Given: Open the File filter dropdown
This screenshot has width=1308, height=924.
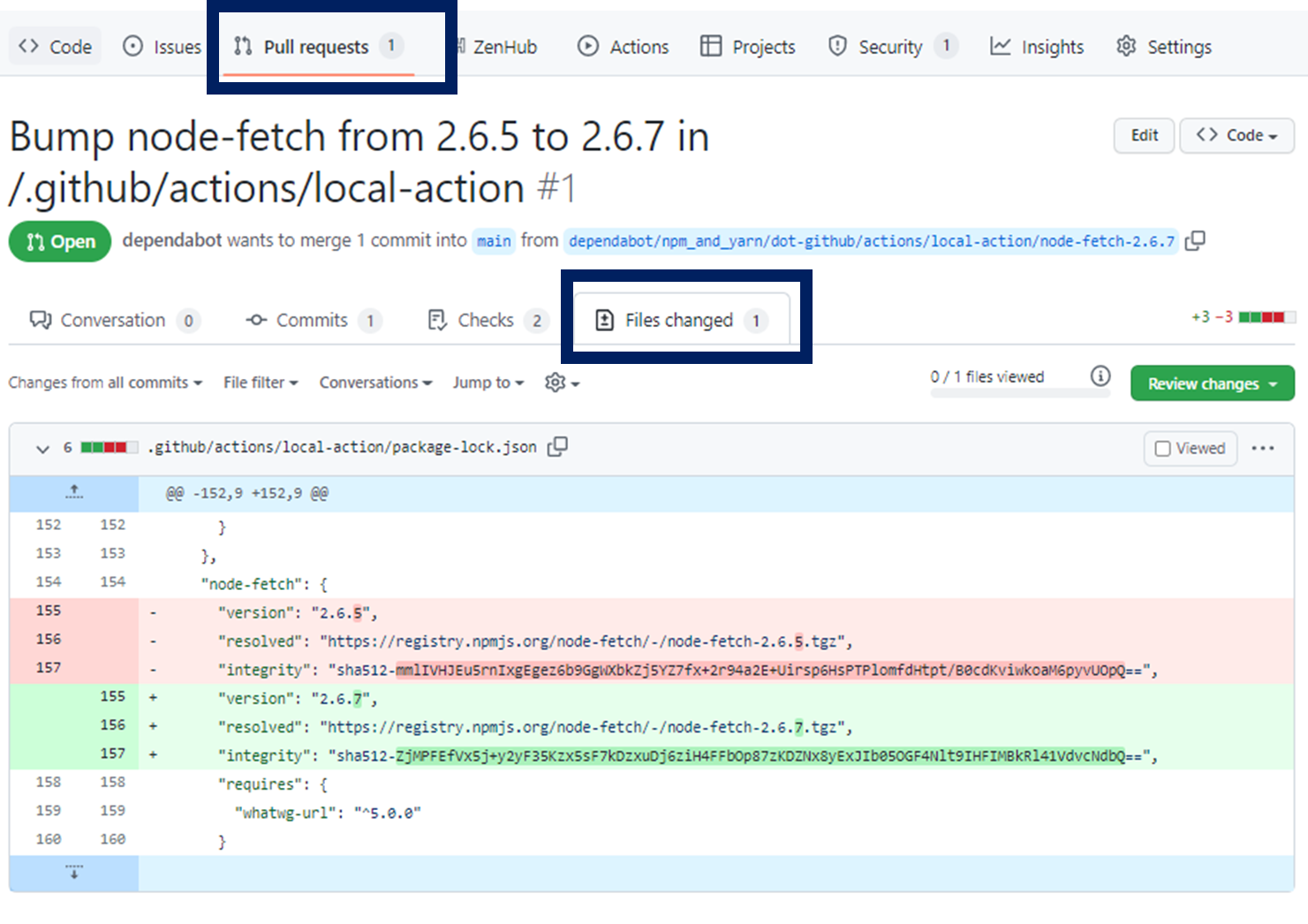Looking at the screenshot, I should (x=261, y=382).
